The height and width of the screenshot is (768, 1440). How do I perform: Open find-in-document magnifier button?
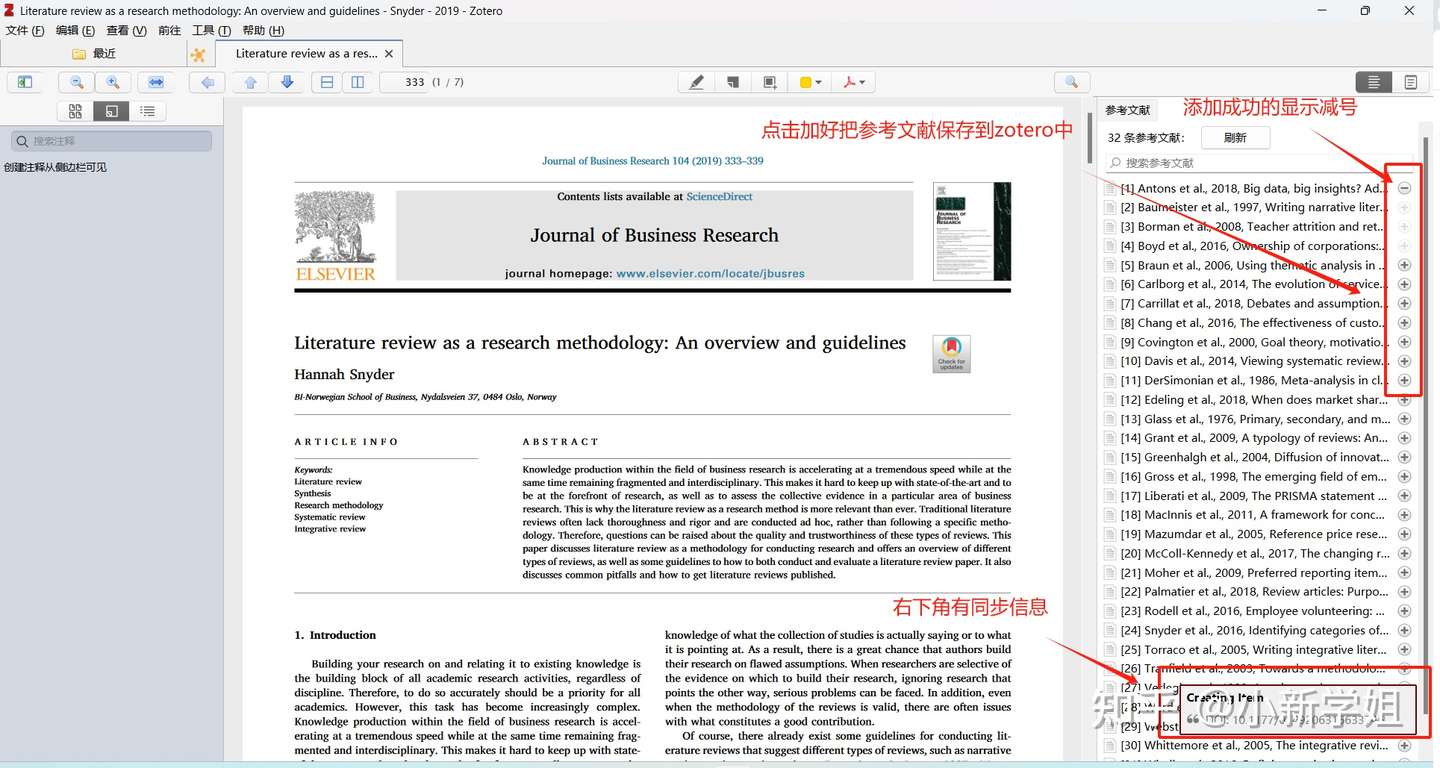1071,82
